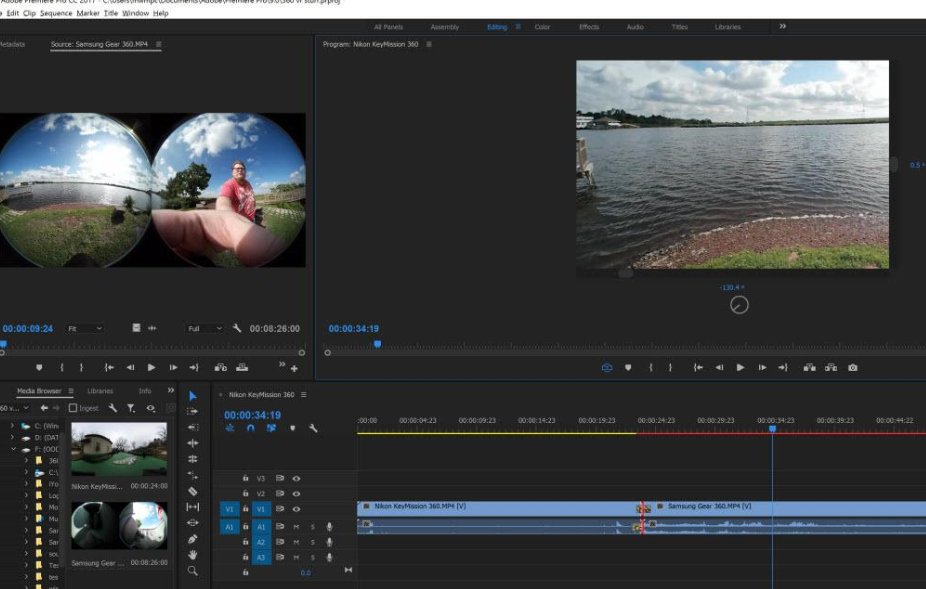Select the Pen tool in the tools panel
Screen dimensions: 926x589
193,539
